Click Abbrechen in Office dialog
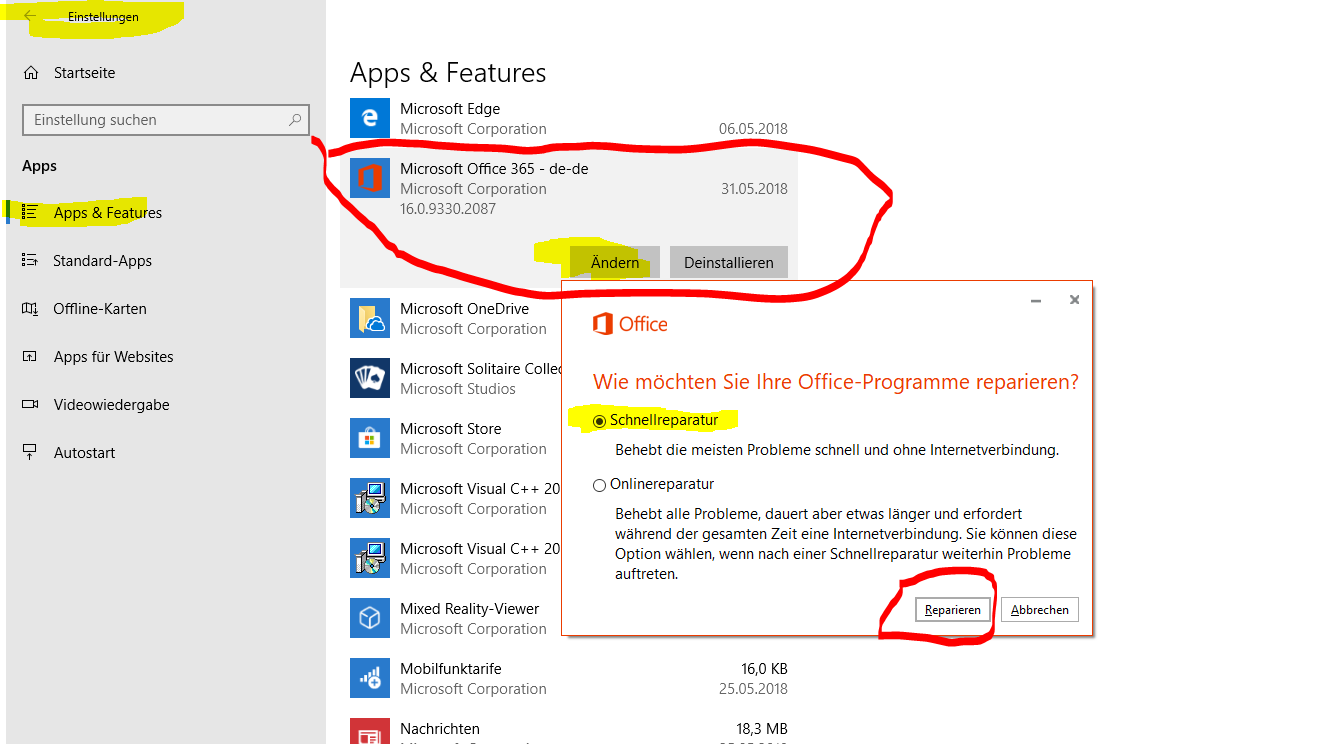 pyautogui.click(x=1040, y=609)
